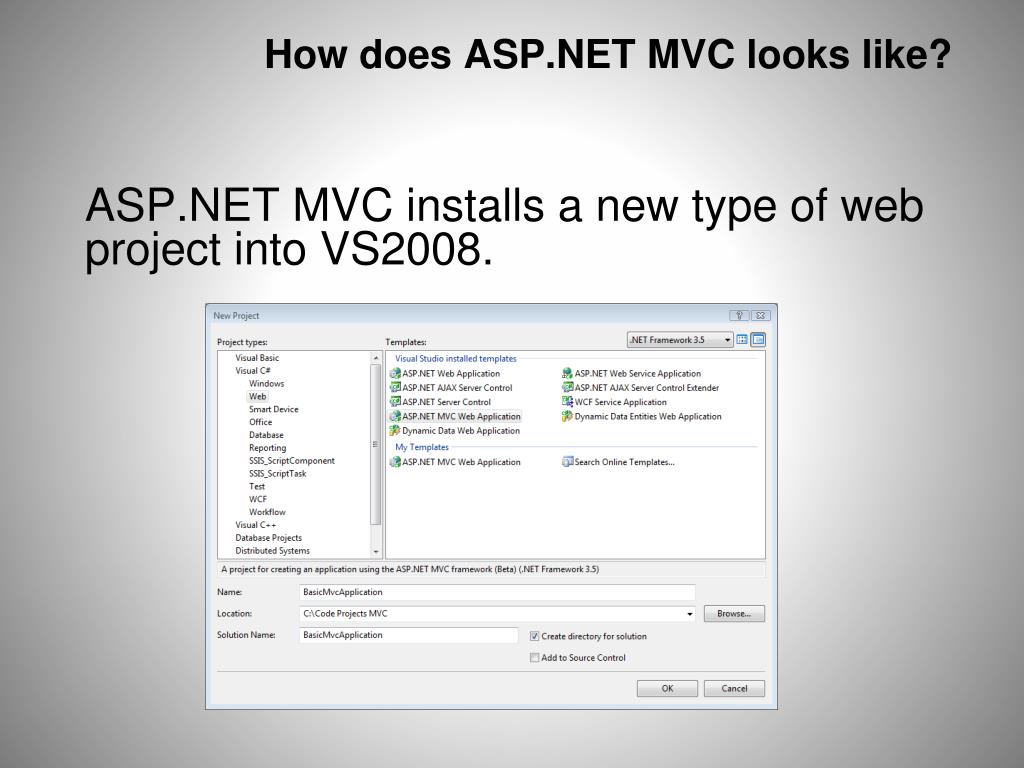The width and height of the screenshot is (1024, 768).
Task: Click the Project types scrollbar thumb
Action: (376, 444)
